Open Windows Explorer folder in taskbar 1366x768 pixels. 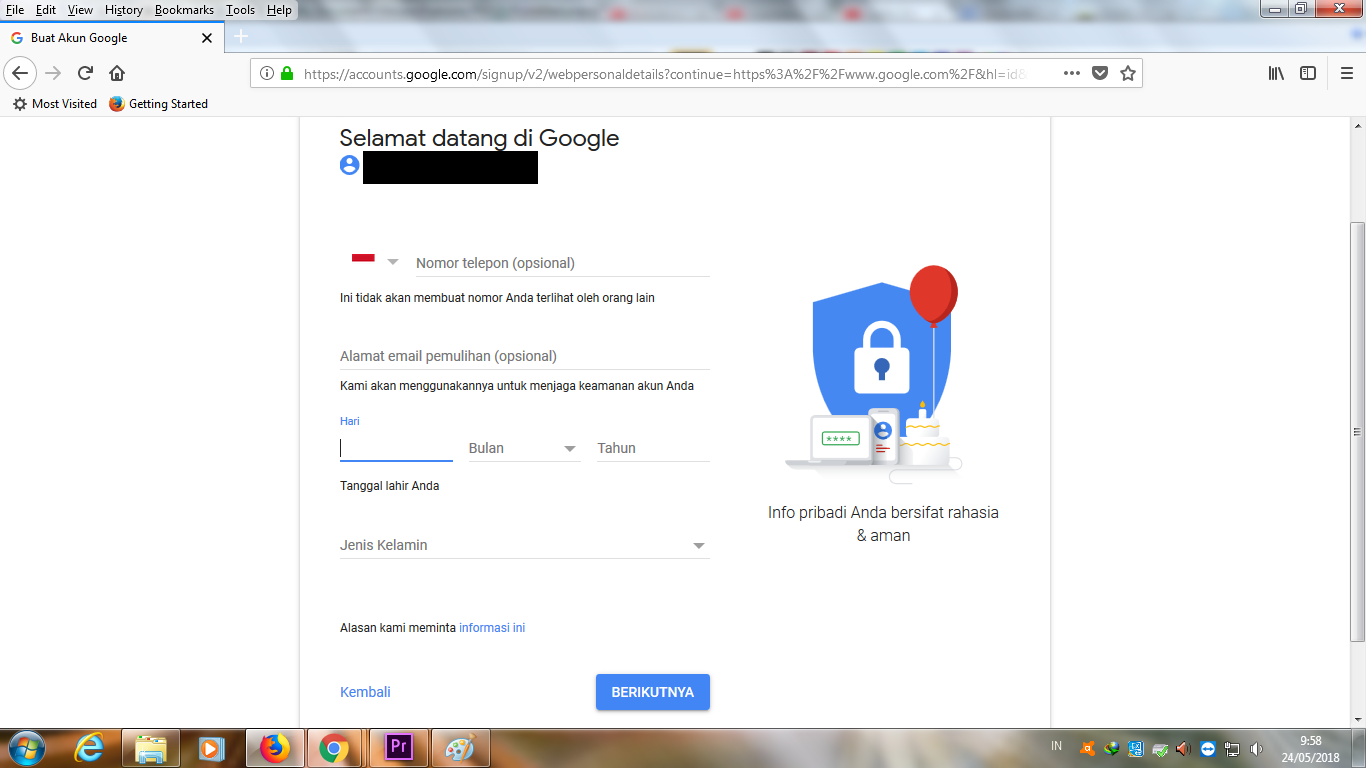(151, 748)
